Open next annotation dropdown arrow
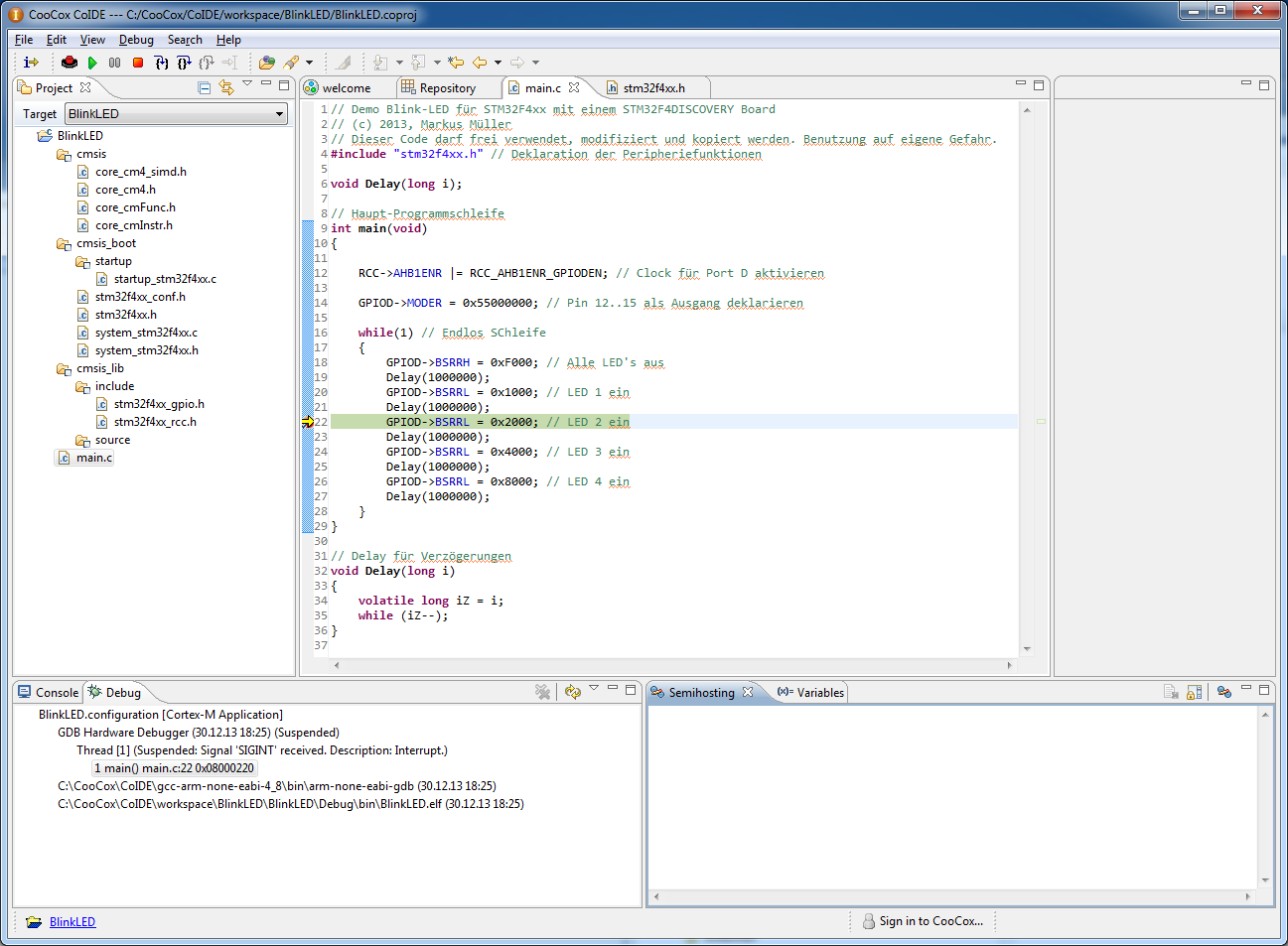 coord(399,63)
